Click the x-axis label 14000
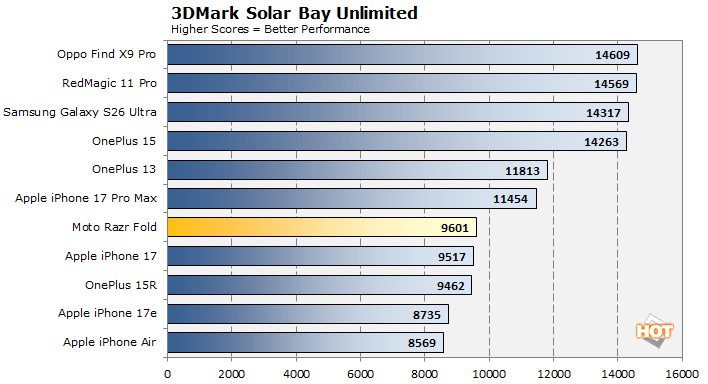Image resolution: width=708 pixels, height=384 pixels. [618, 374]
